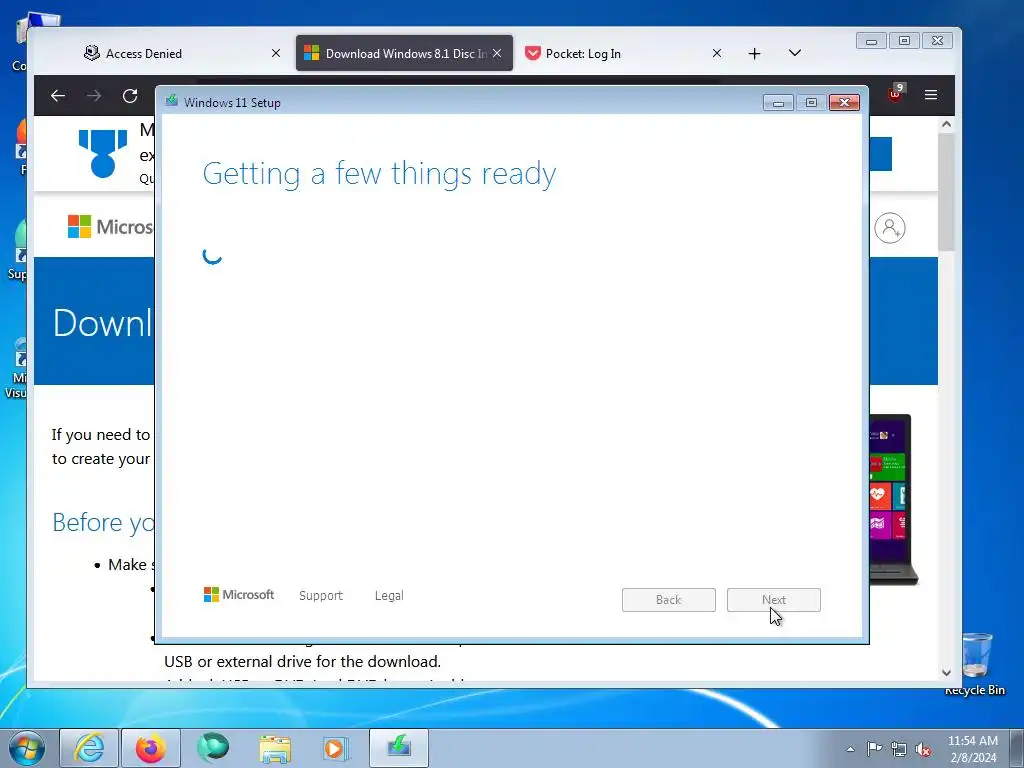Click the Support link in Windows 11 Setup
The width and height of the screenshot is (1024, 768).
coord(321,596)
